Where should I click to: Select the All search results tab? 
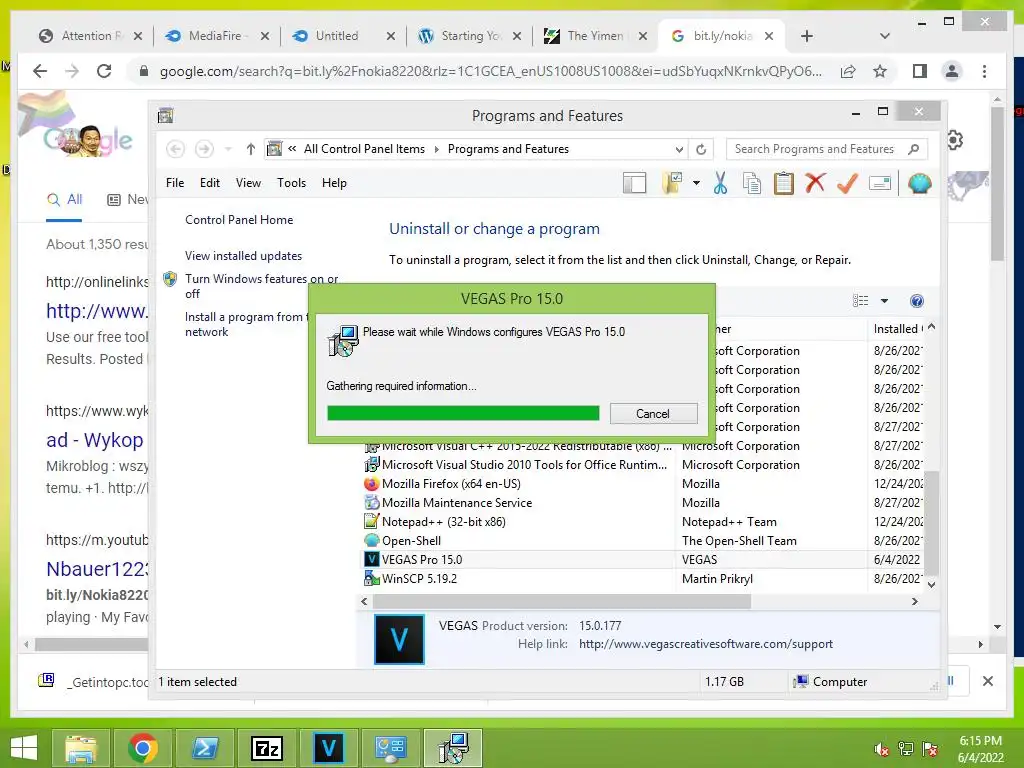[65, 200]
